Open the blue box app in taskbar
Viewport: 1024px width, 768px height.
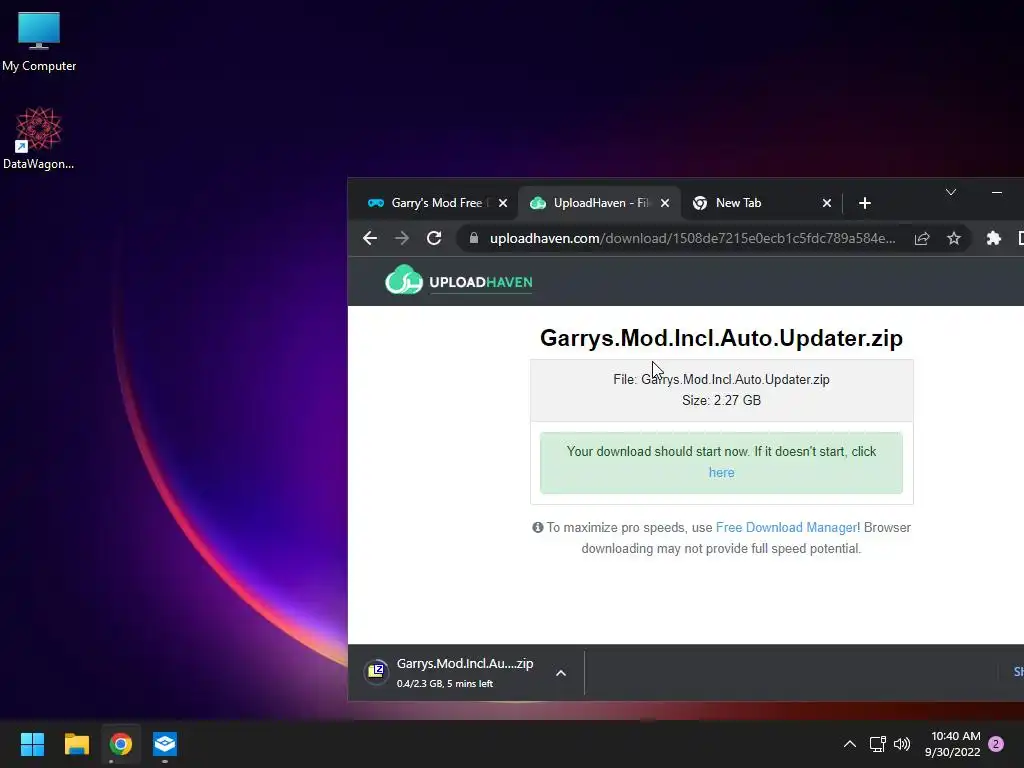165,744
